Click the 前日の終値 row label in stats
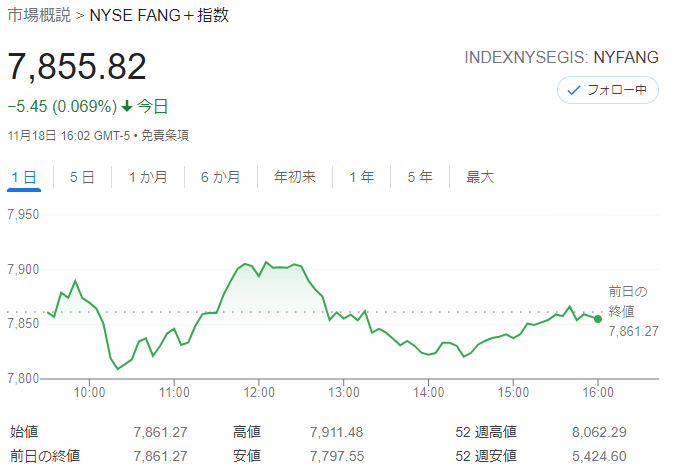Screen dimensions: 674x473 click(x=45, y=456)
